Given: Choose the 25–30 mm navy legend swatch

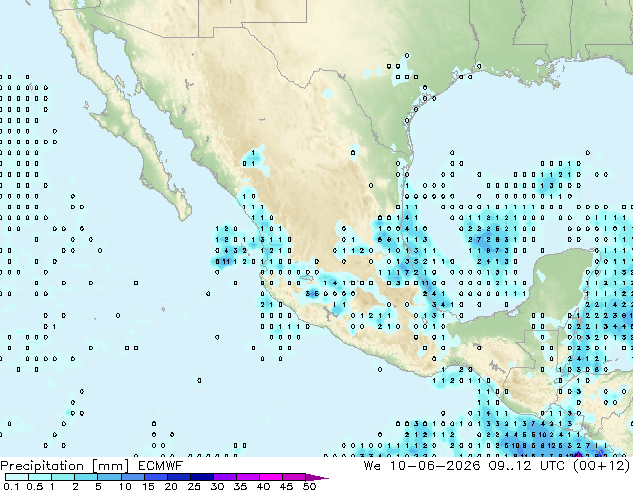Looking at the screenshot, I should (201, 477).
